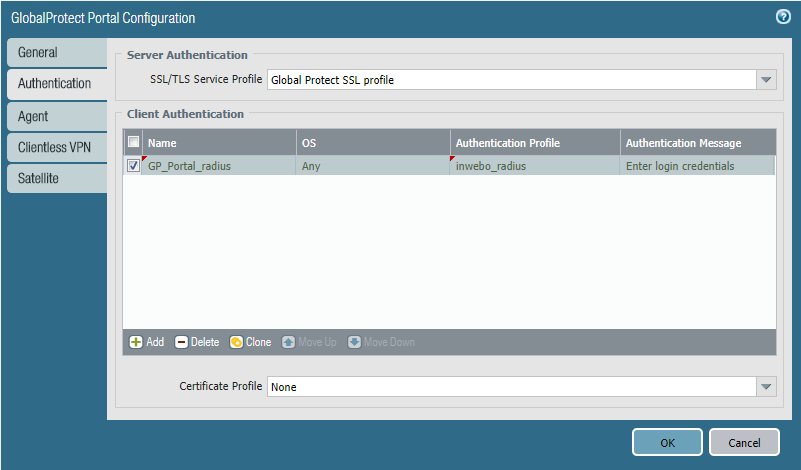Click the Delete minus icon
Image resolution: width=801 pixels, height=470 pixels.
[182, 342]
